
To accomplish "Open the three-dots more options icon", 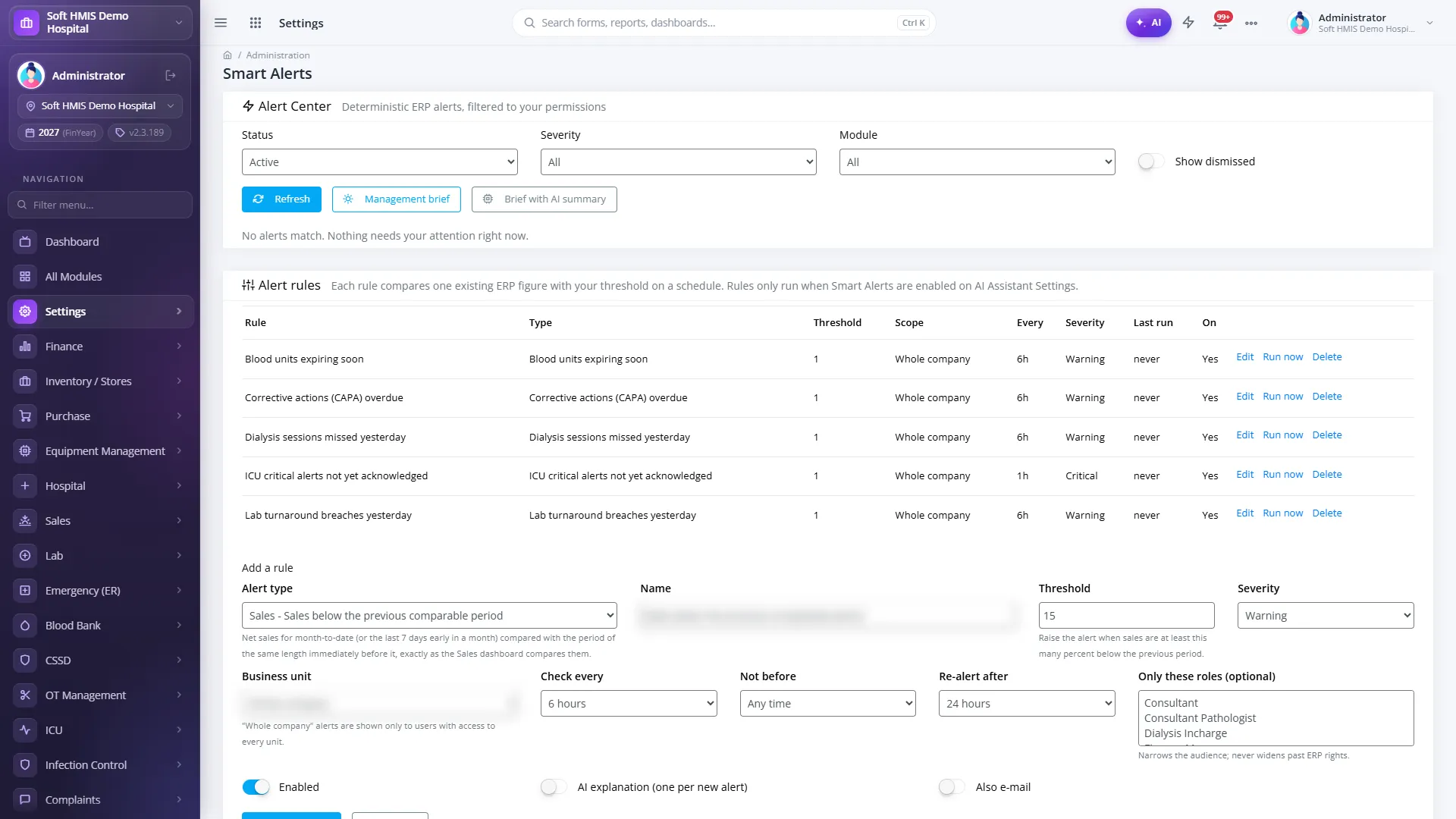I will point(1251,23).
